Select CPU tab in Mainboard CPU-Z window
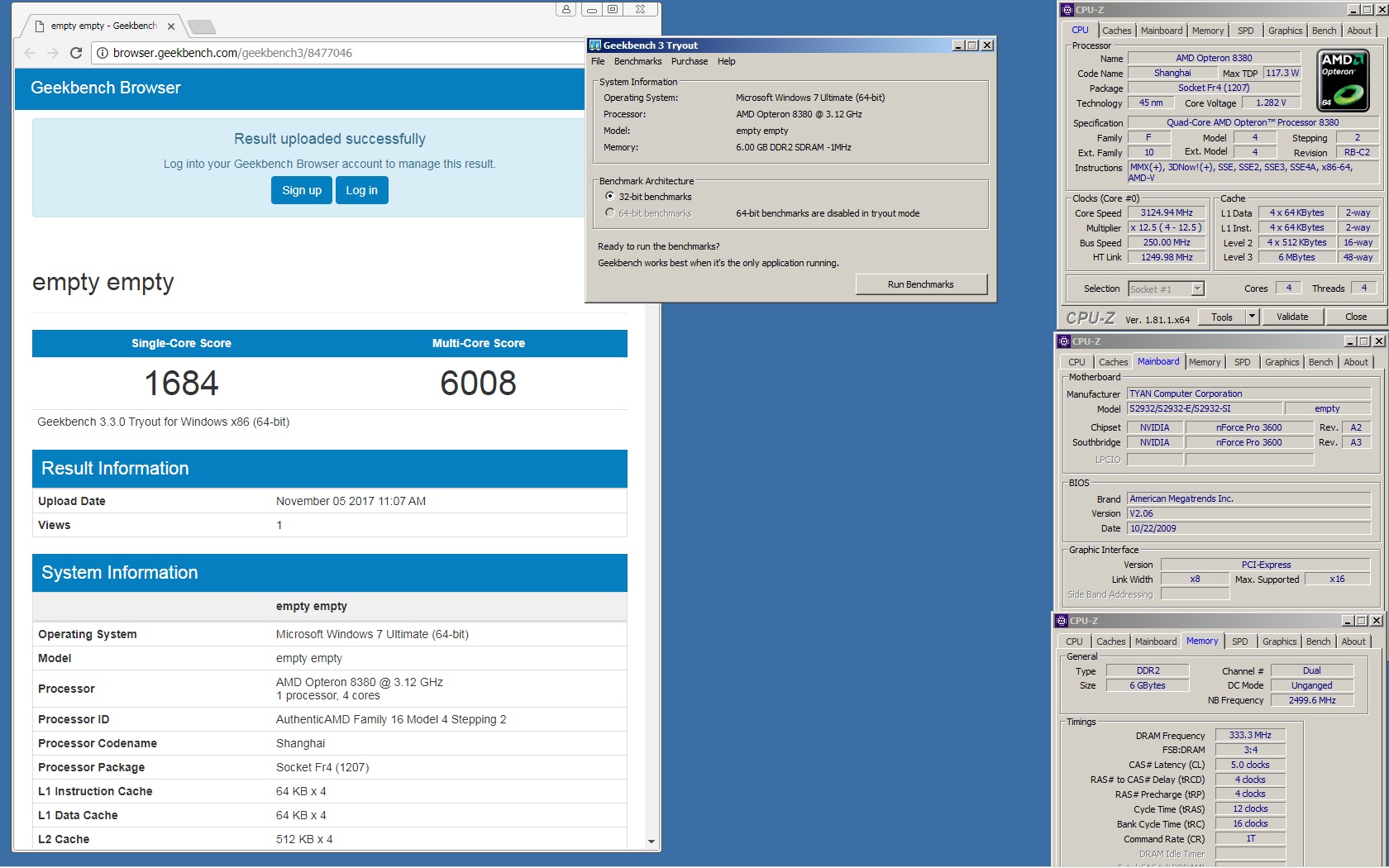The image size is (1389, 868). click(x=1076, y=362)
